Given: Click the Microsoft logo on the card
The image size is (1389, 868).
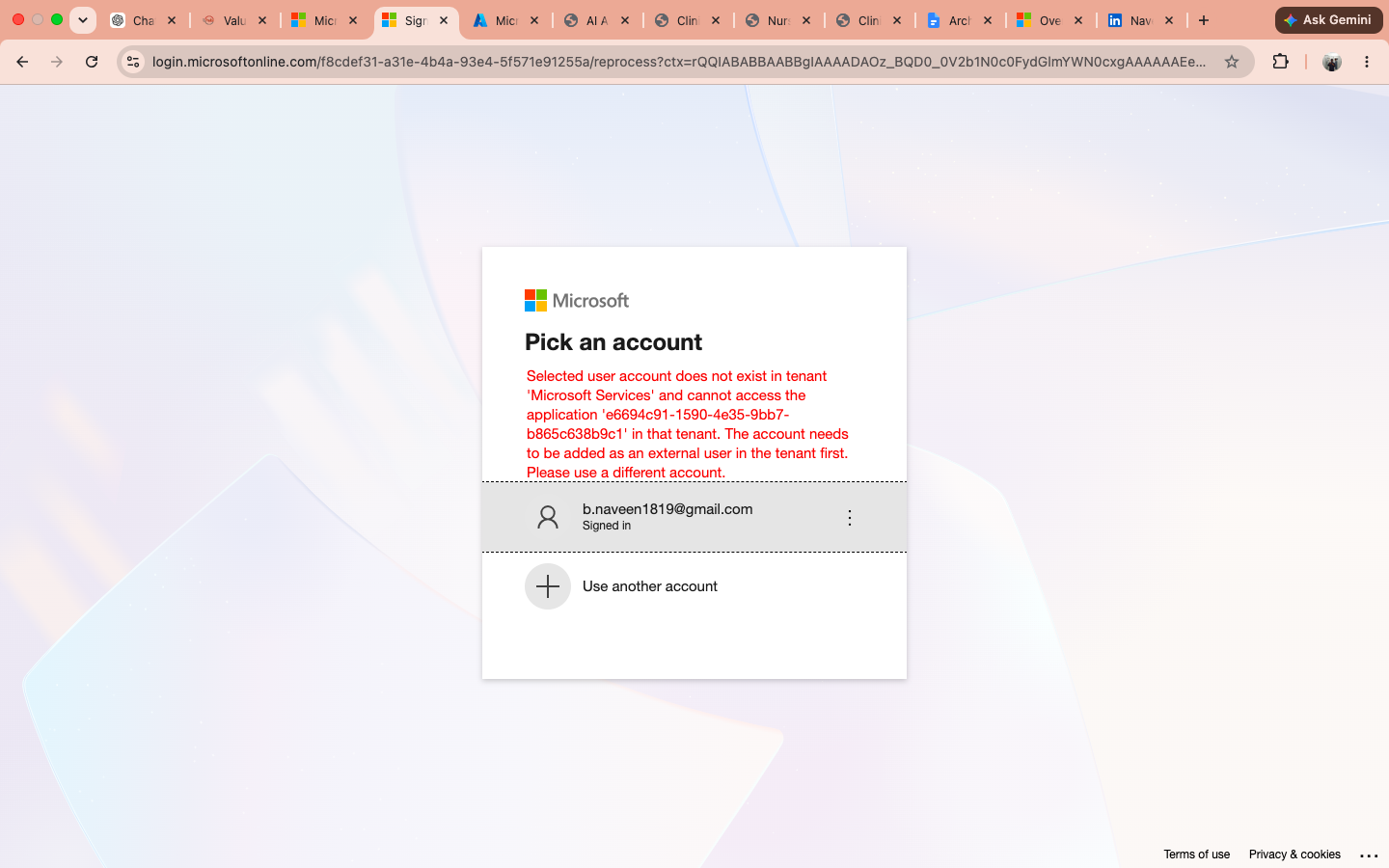Looking at the screenshot, I should (577, 301).
